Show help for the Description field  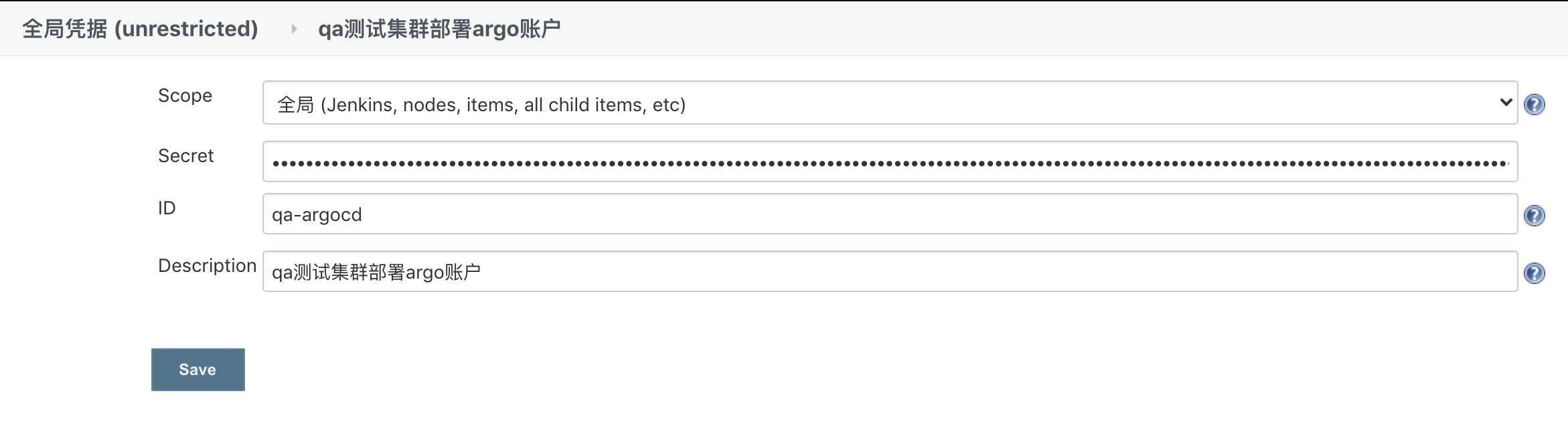pyautogui.click(x=1534, y=273)
